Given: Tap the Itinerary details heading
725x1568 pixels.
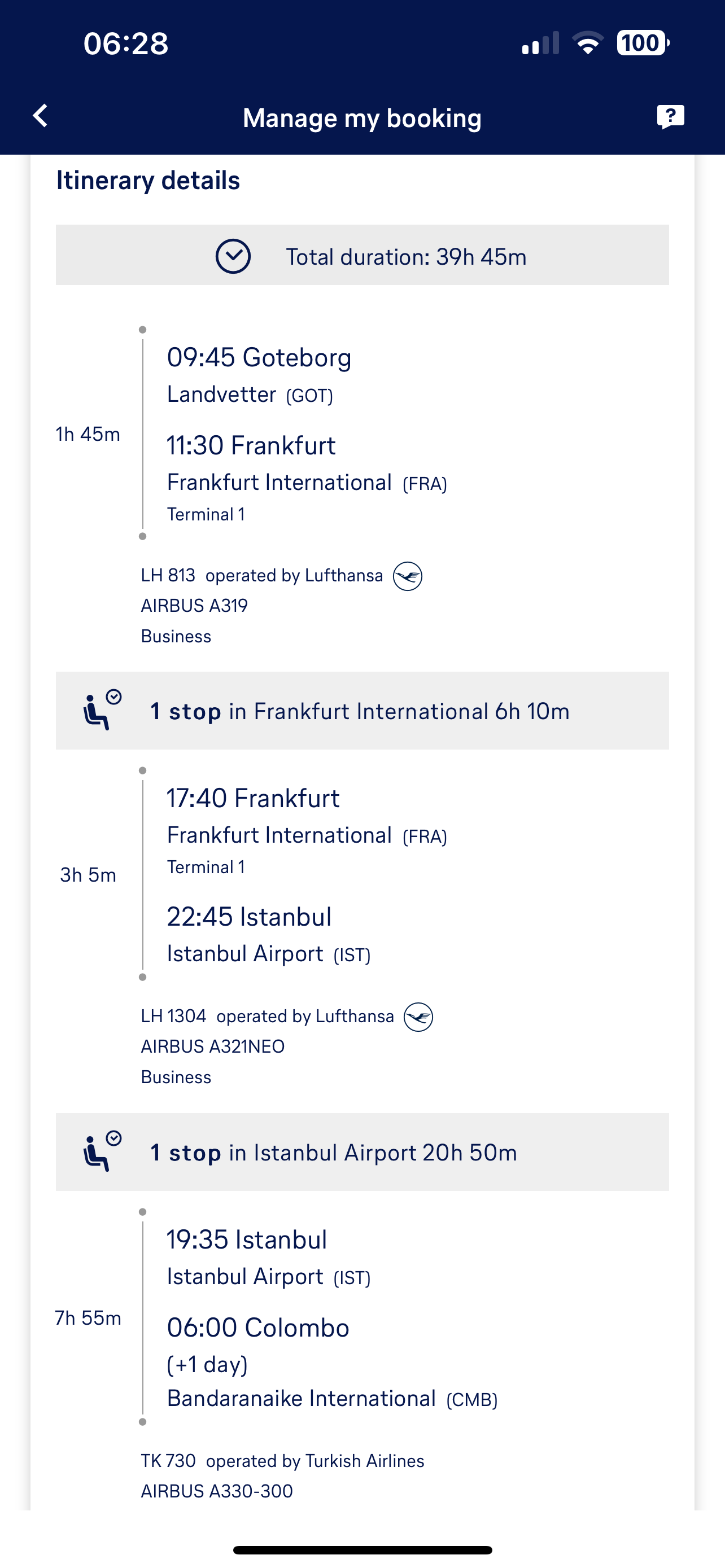Looking at the screenshot, I should coord(148,181).
